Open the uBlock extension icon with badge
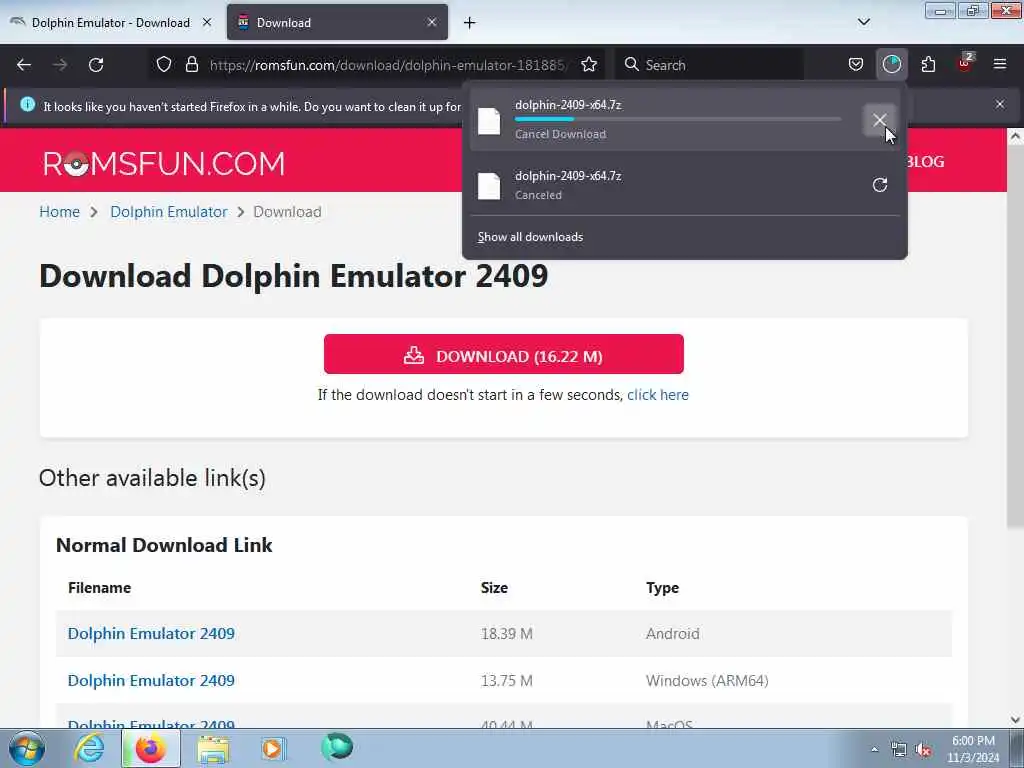 pos(965,63)
